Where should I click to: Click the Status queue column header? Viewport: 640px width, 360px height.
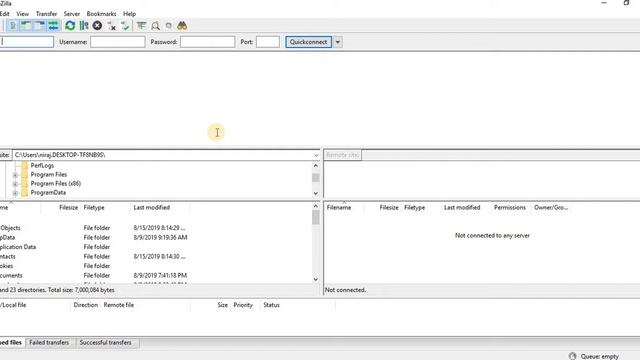tap(271, 305)
